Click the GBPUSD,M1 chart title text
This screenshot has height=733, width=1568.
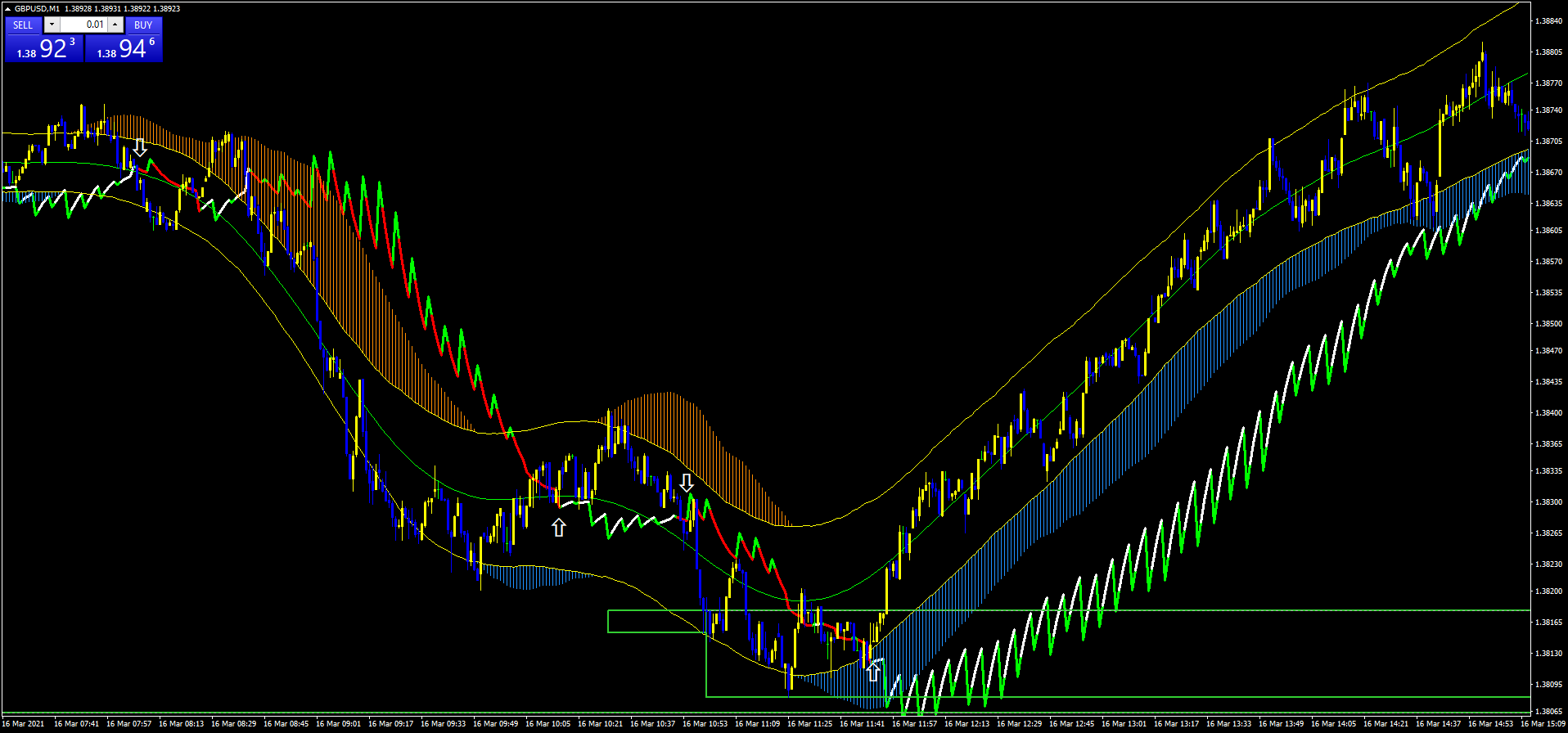pos(38,9)
